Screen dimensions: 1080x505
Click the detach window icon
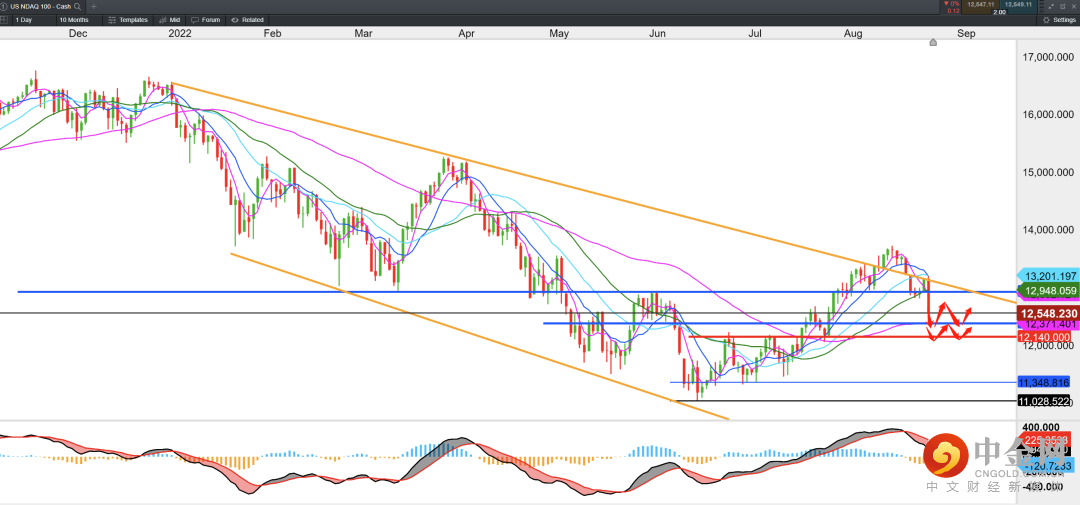(1063, 6)
